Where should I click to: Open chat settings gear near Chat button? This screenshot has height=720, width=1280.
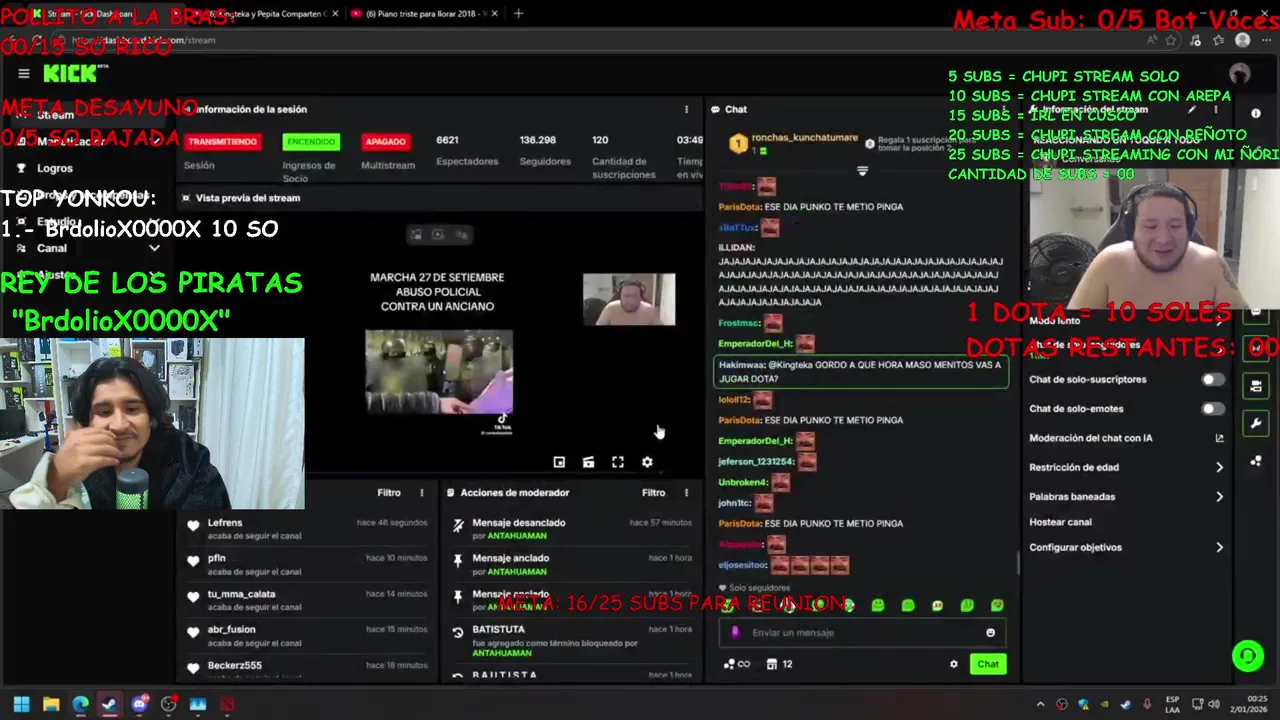click(x=953, y=664)
